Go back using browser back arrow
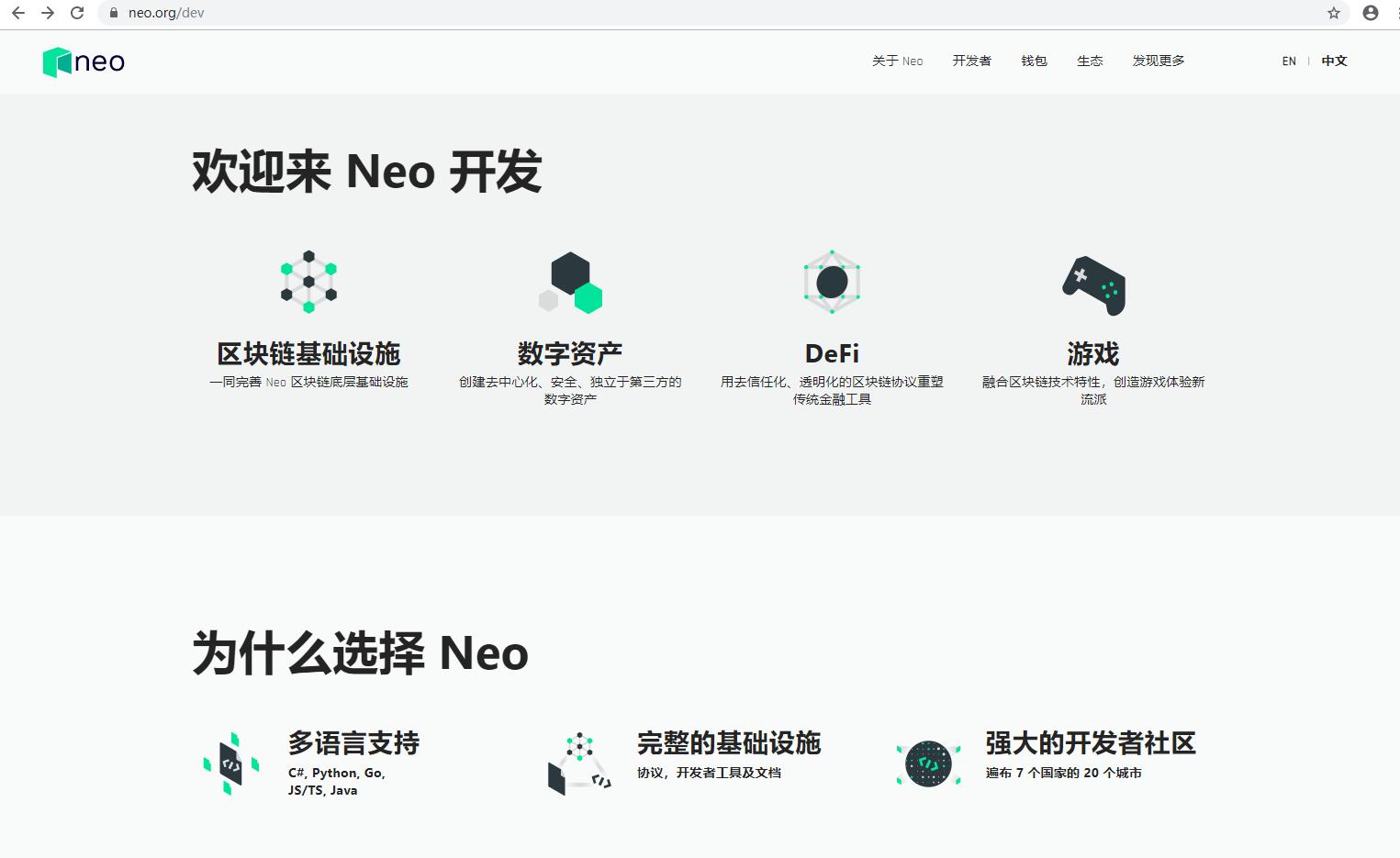1400x858 pixels. 18,13
